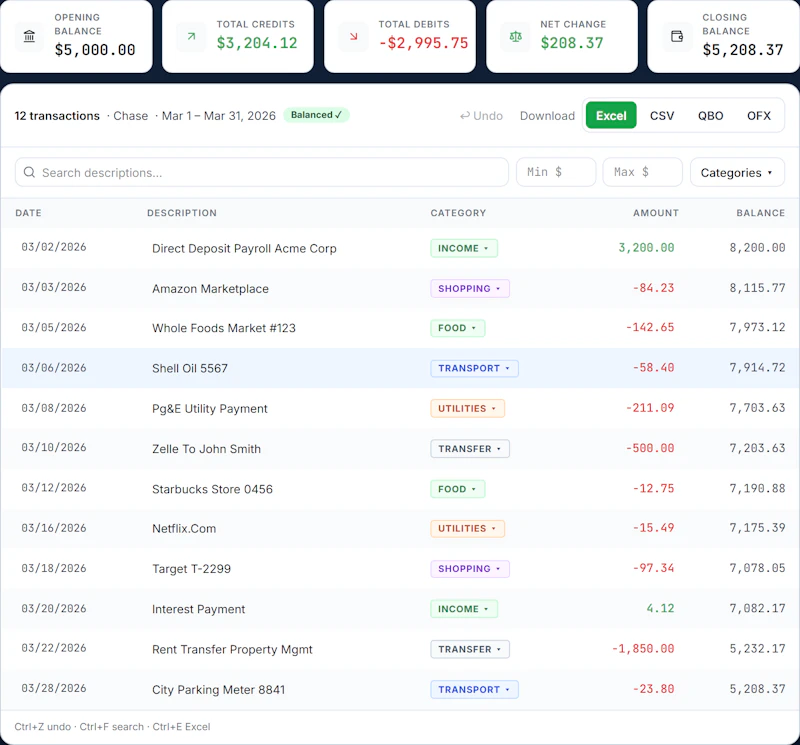Viewport: 800px width, 745px height.
Task: Select CSV download format
Action: [x=662, y=115]
